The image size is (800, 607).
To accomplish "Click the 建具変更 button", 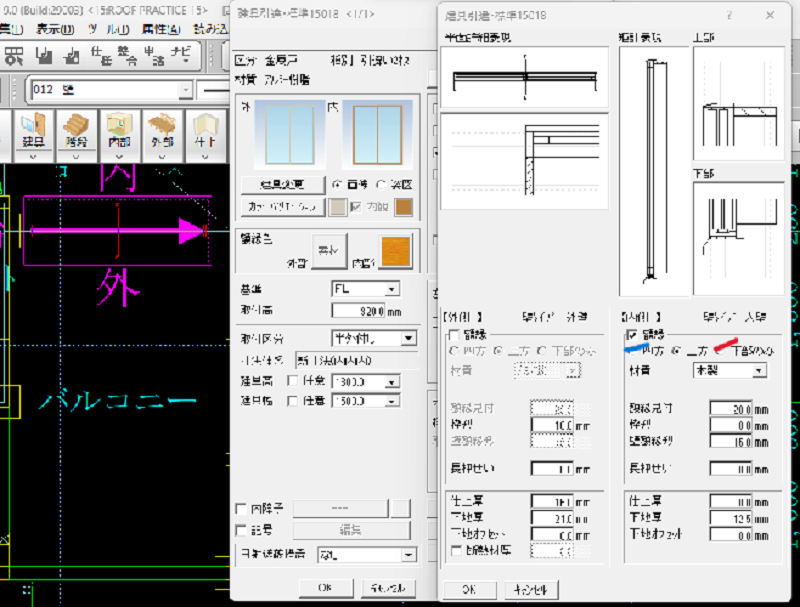I will tap(283, 185).
